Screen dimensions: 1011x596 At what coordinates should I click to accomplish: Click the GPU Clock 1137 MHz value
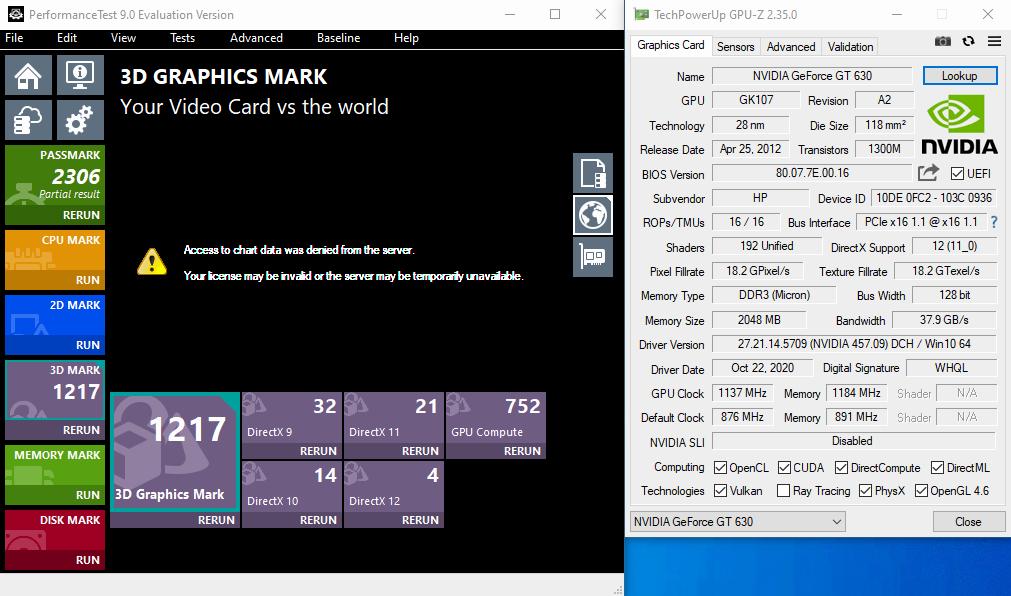pos(742,393)
